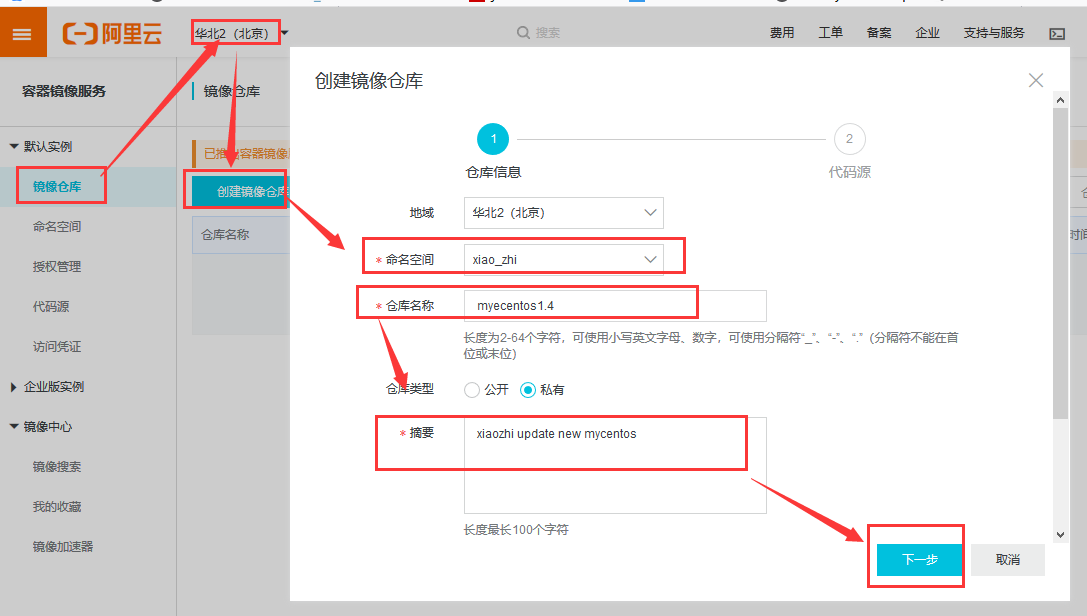Close the create repository dialog

tap(1036, 80)
